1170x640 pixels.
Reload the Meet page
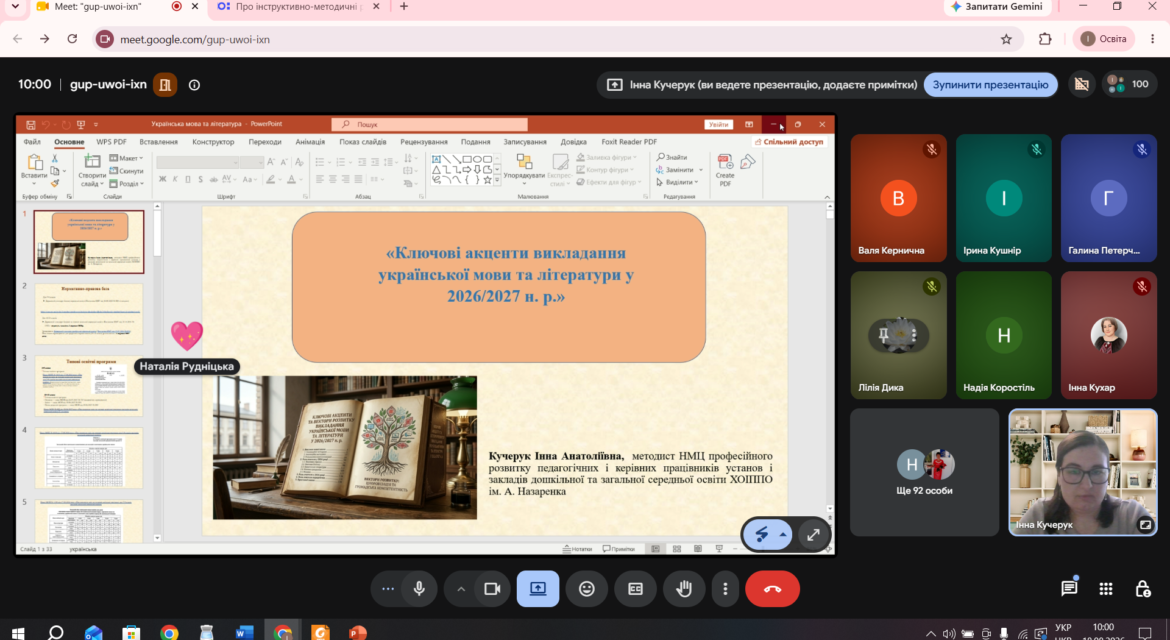point(72,39)
